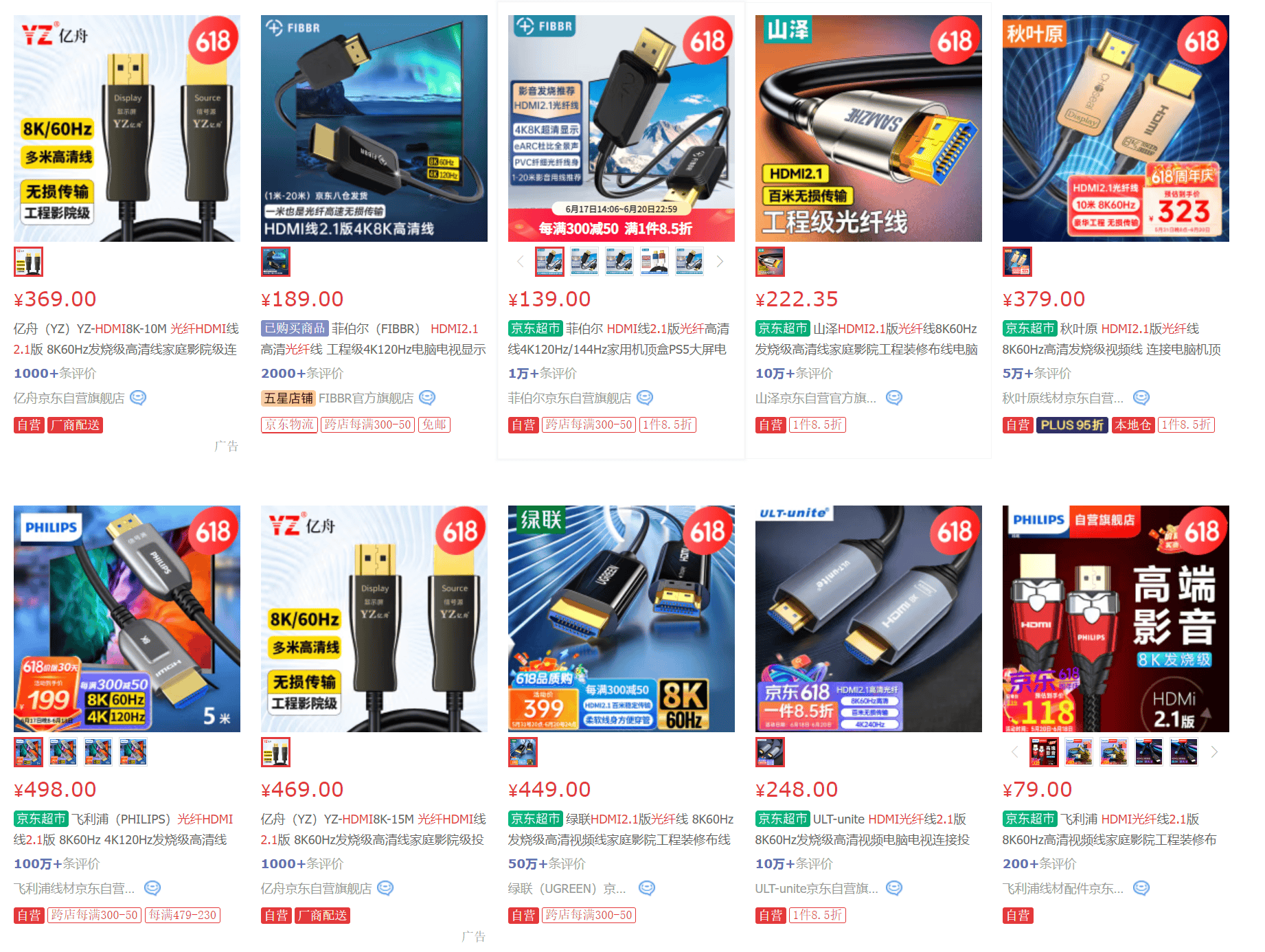Open ¥449 绿联HDMI2.1版光纤线 product title

(620, 829)
